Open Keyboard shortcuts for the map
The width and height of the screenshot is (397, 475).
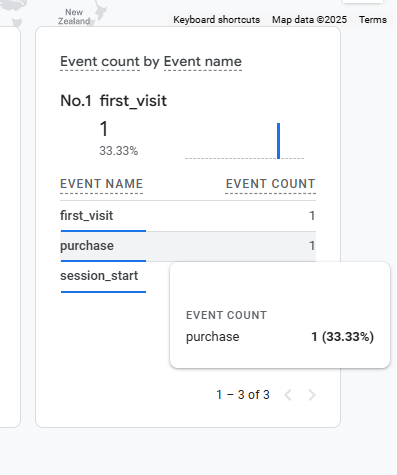coord(216,20)
